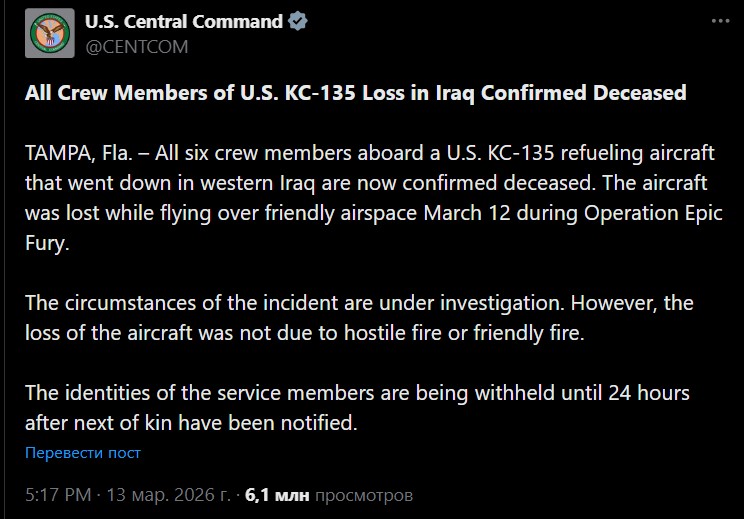Click the Перевести пост translate link
This screenshot has height=519, width=744.
pyautogui.click(x=83, y=453)
